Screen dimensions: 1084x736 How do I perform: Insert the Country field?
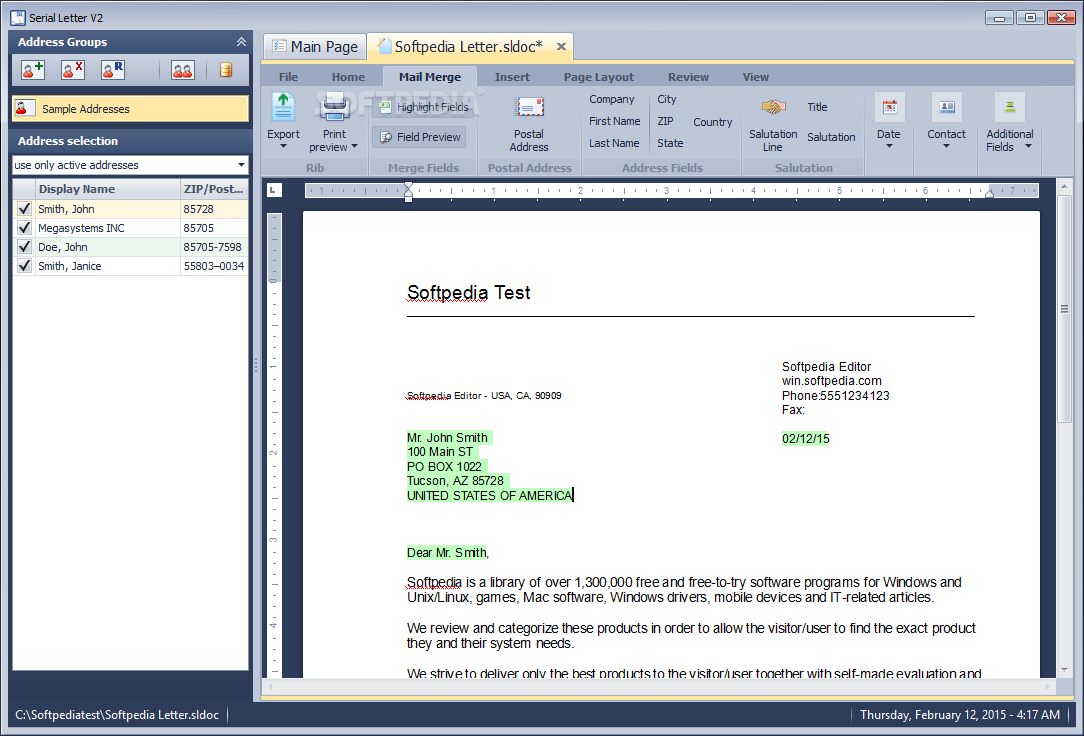coord(712,122)
